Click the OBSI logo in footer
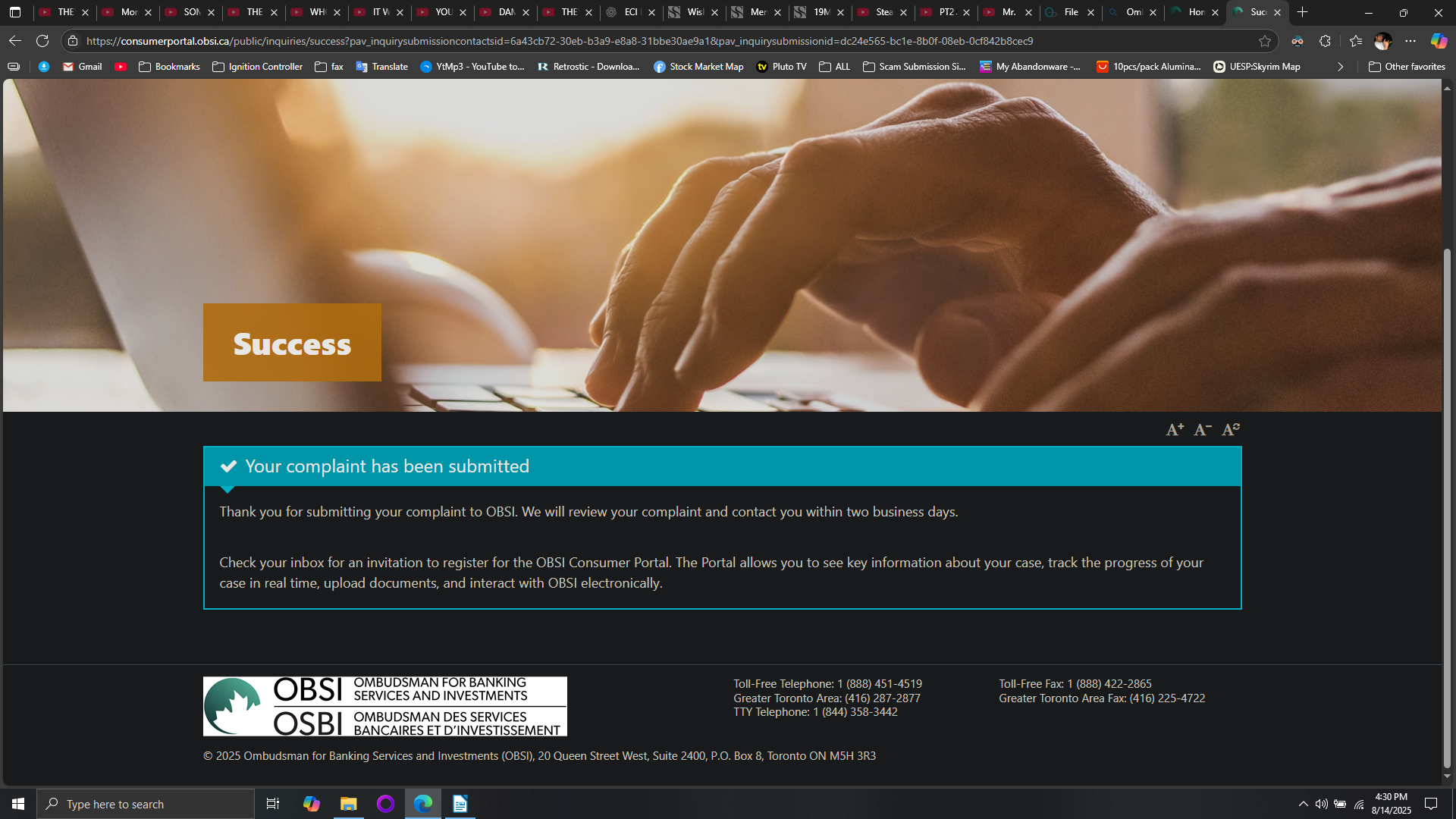This screenshot has width=1456, height=819. [384, 706]
